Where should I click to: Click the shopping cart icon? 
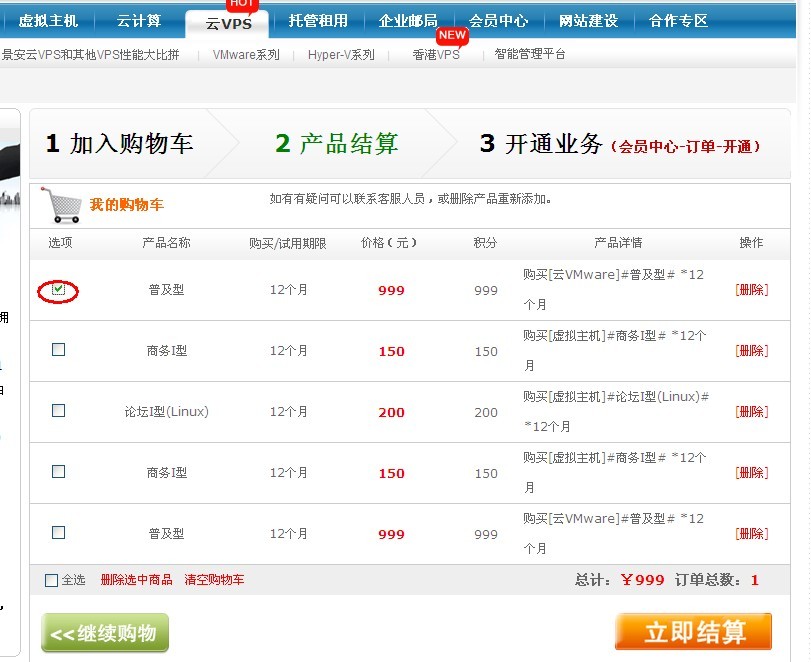63,204
